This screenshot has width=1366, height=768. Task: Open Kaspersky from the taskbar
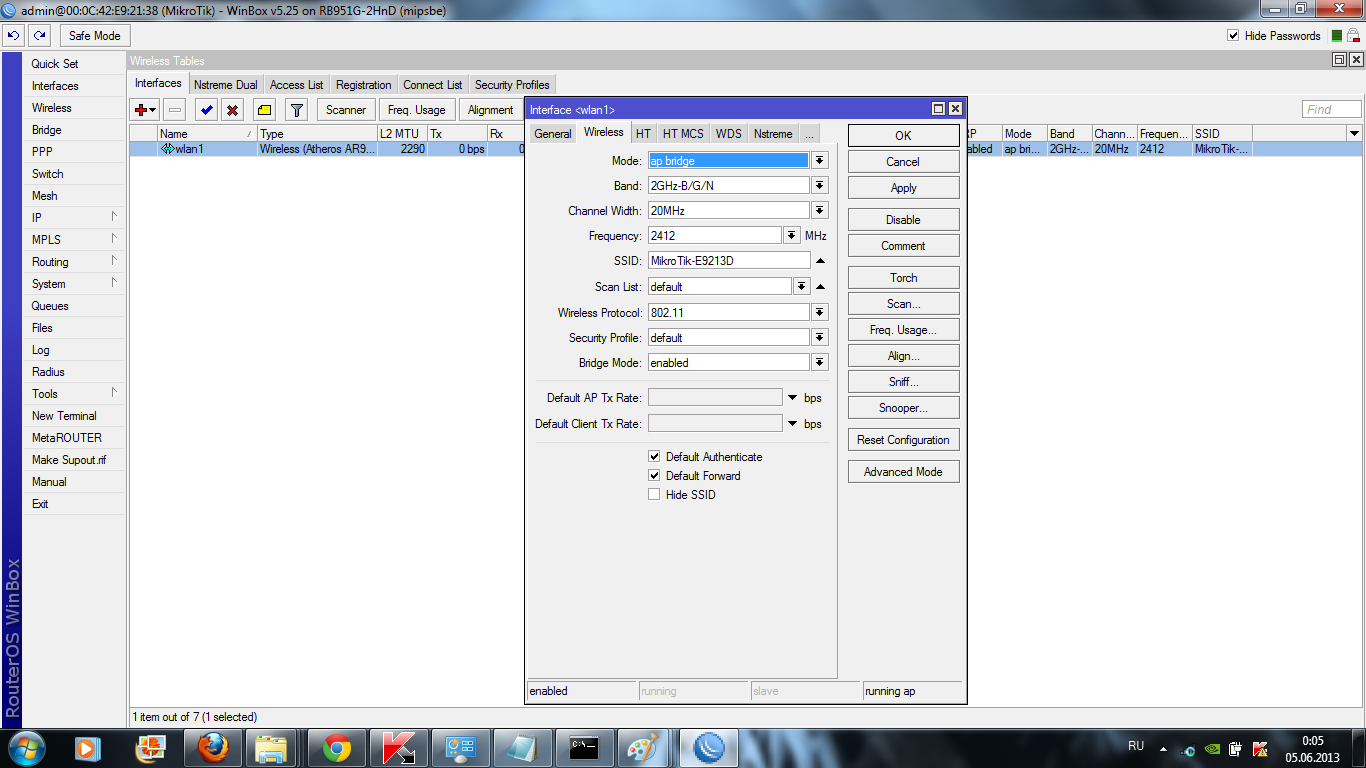point(398,748)
